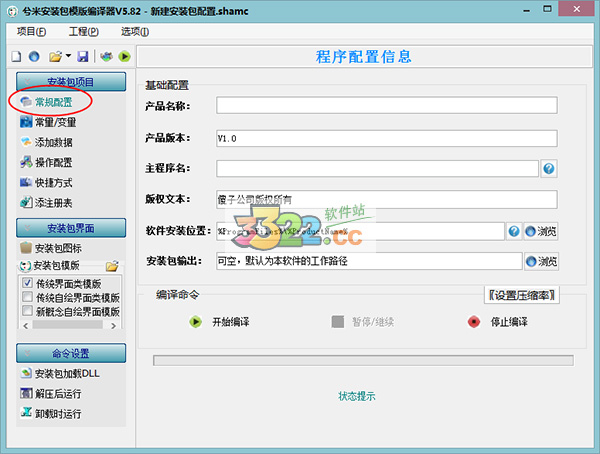Click the 暂停/继续 compile control

pyautogui.click(x=363, y=322)
